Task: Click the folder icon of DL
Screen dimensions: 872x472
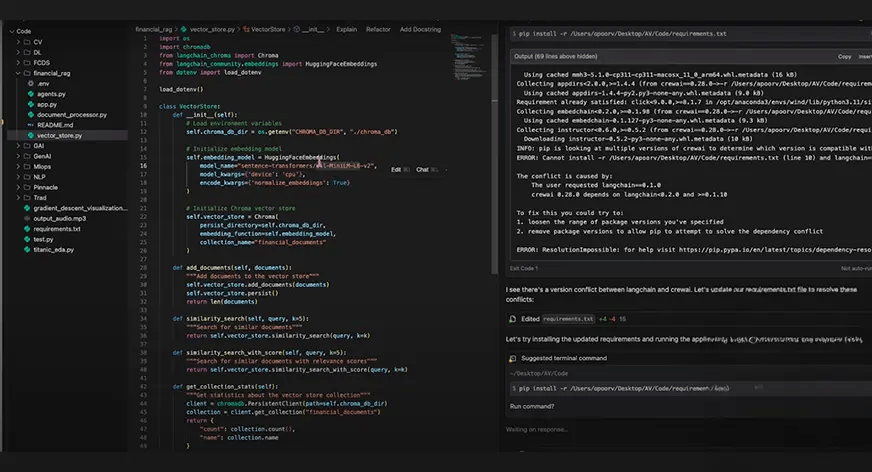Action: tap(27, 52)
